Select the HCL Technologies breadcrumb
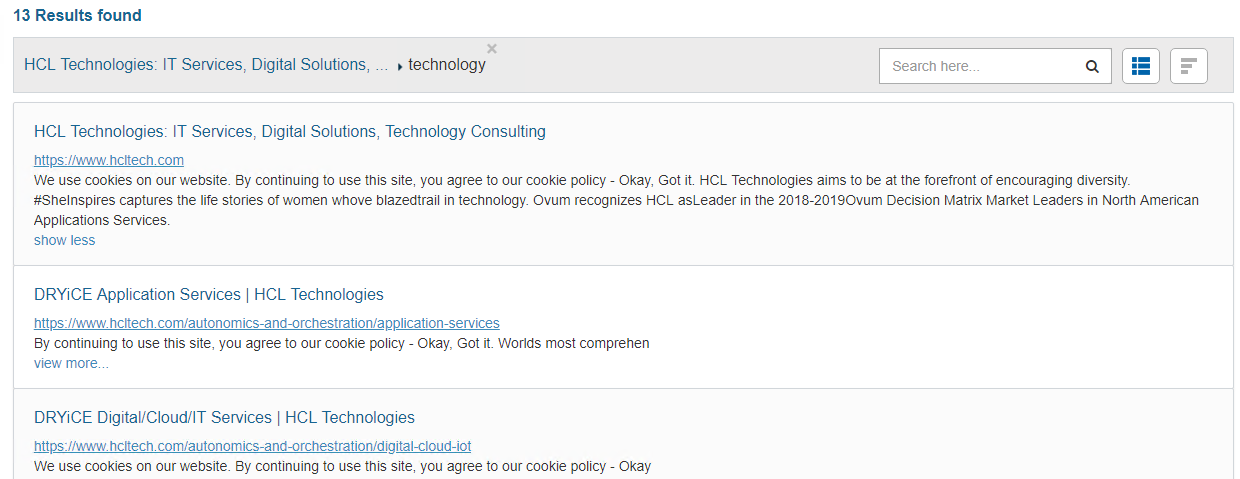Image resolution: width=1240 pixels, height=479 pixels. point(205,65)
